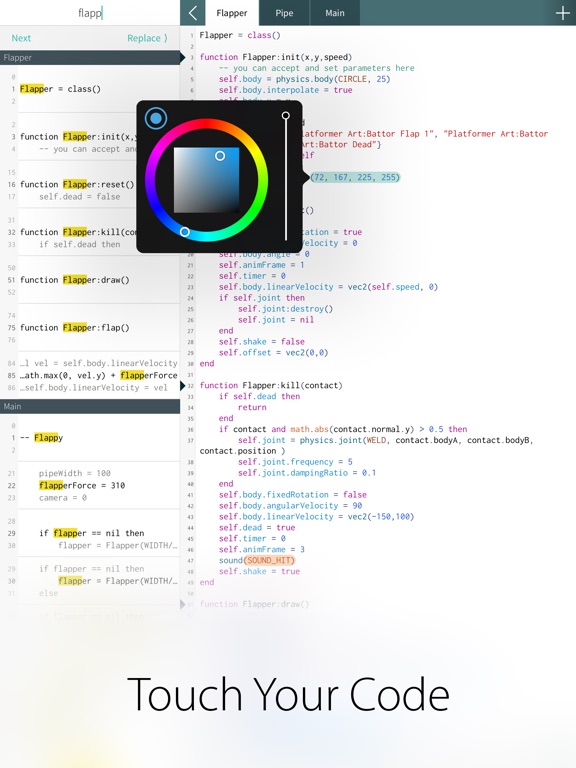576x768 pixels.
Task: Switch to the Pipe tab
Action: point(284,13)
